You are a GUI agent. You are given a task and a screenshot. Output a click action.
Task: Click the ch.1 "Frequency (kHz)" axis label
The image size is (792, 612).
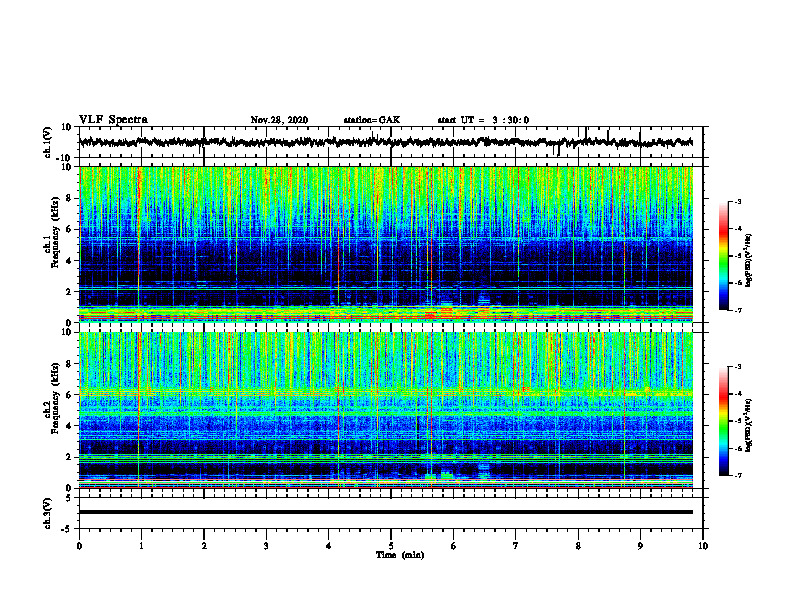click(x=55, y=233)
